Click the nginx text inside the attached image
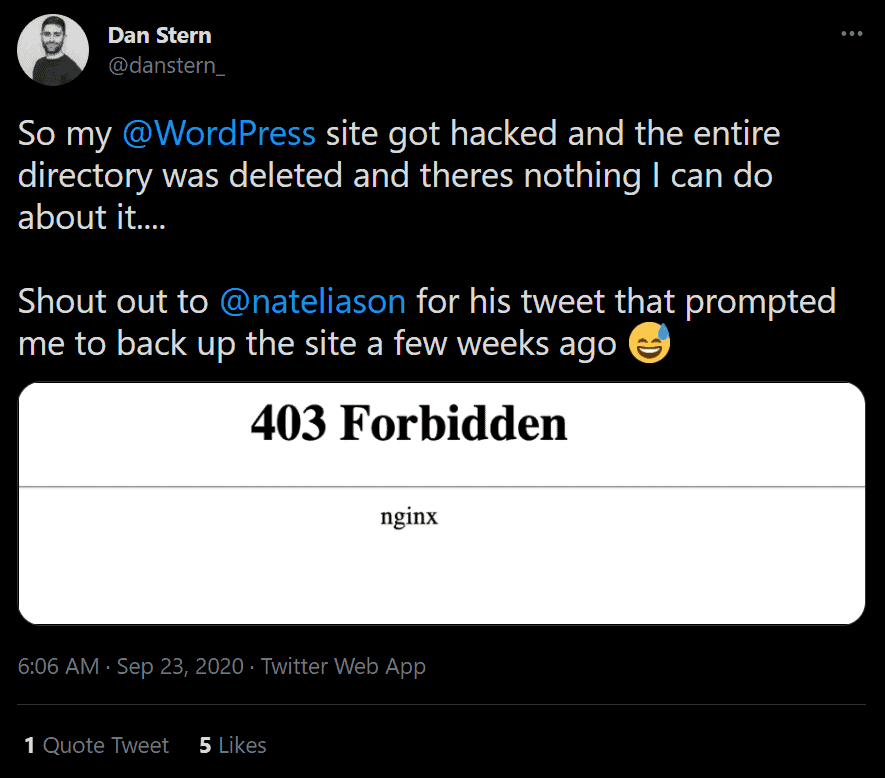 point(409,518)
